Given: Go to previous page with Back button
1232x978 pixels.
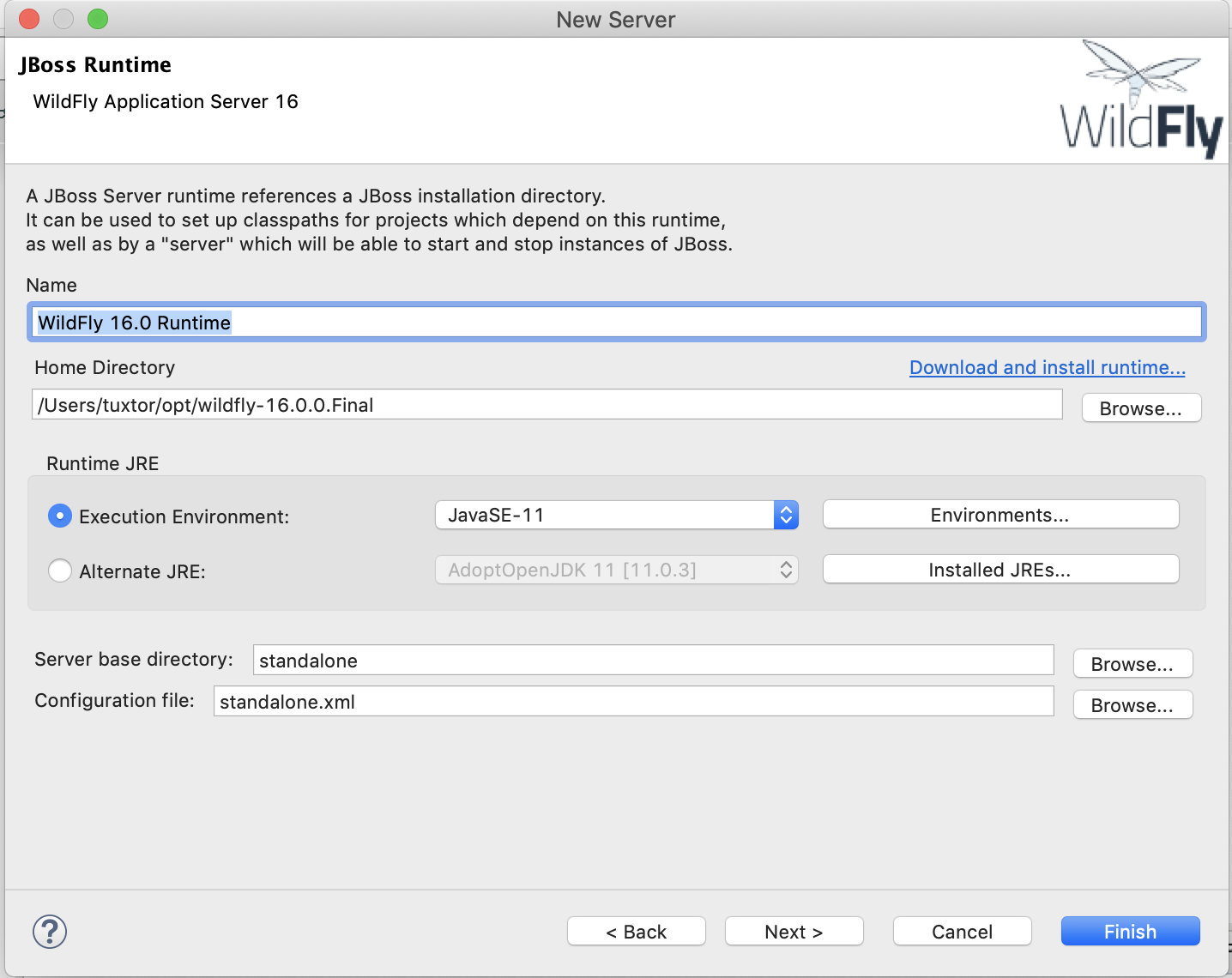Looking at the screenshot, I should 636,932.
